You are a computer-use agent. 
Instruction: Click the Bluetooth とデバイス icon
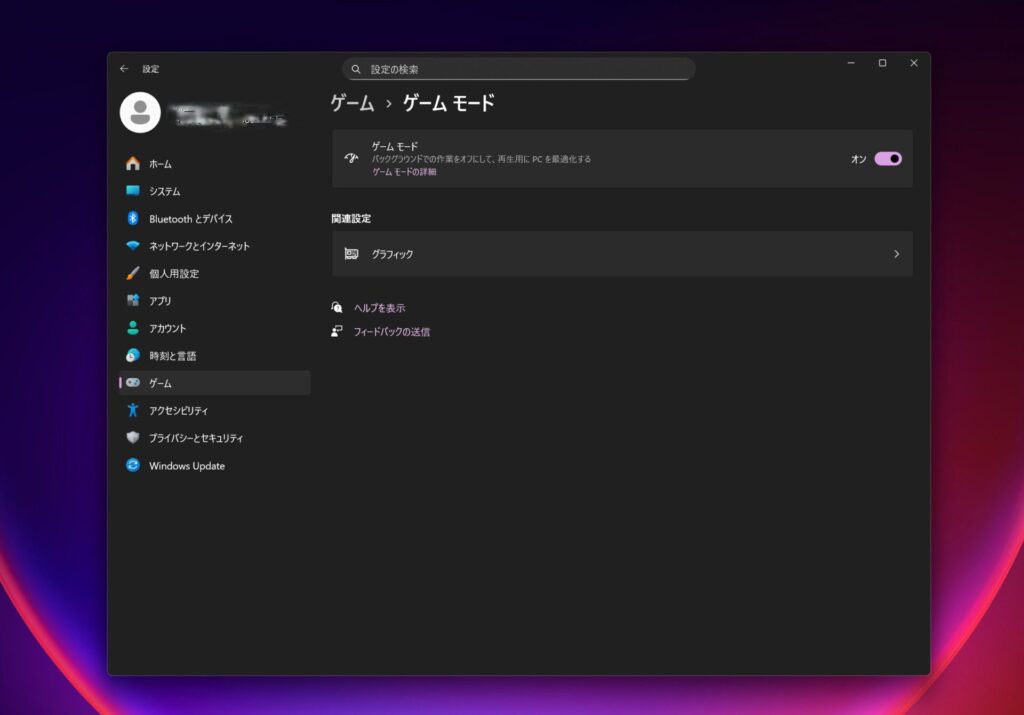133,219
